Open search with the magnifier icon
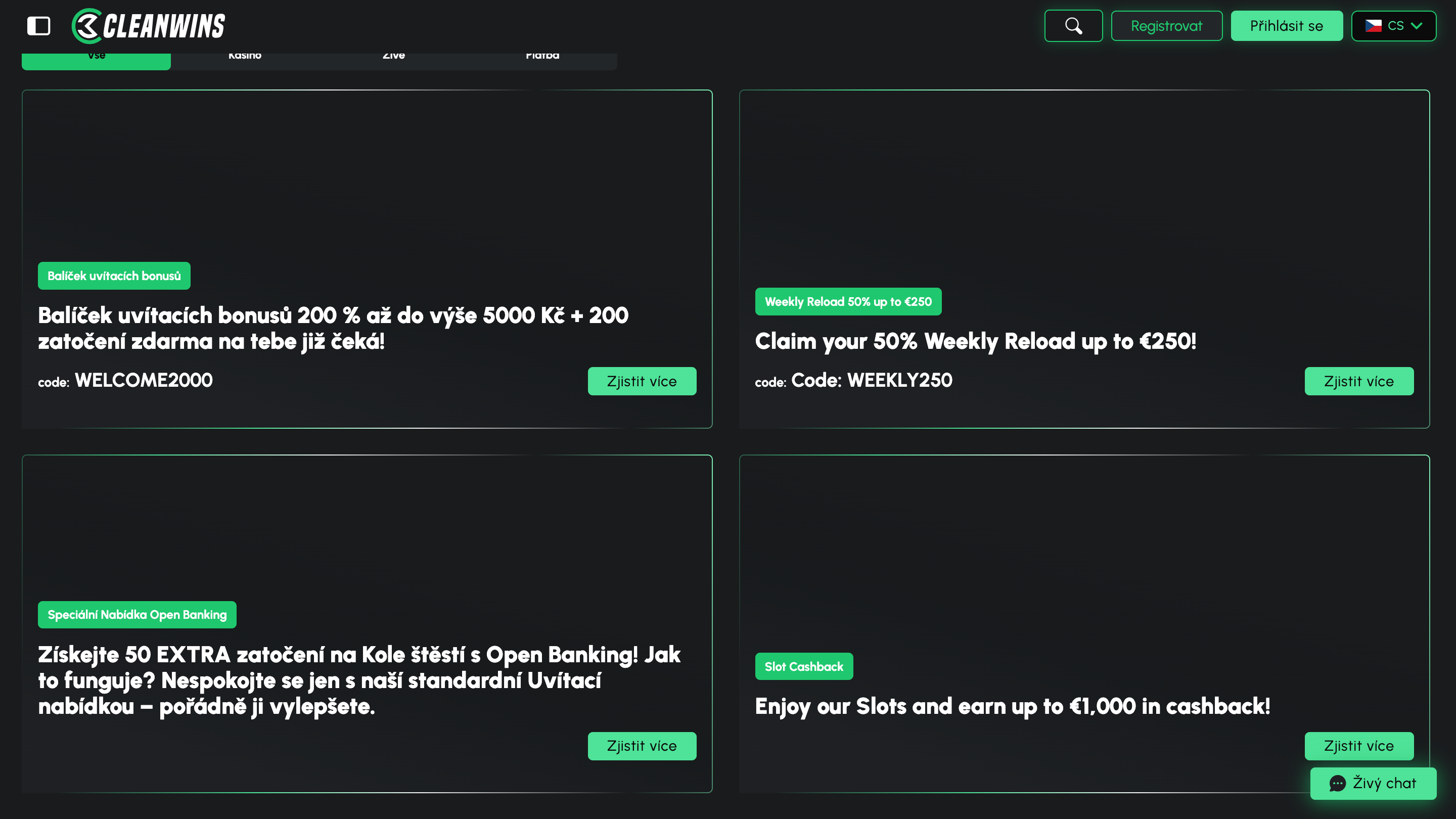The width and height of the screenshot is (1456, 819). pyautogui.click(x=1073, y=25)
